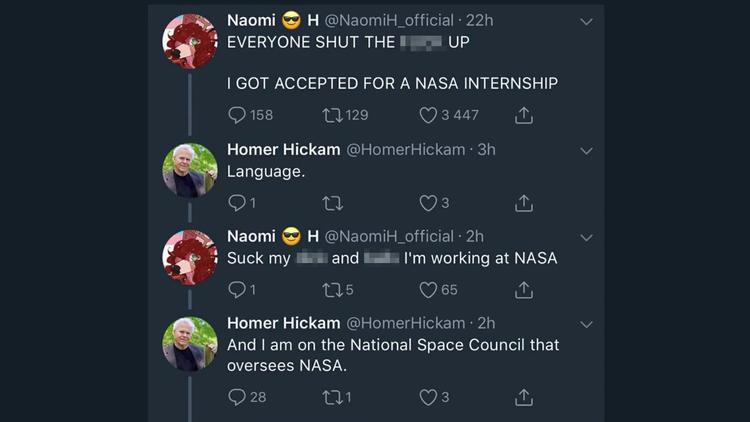Share Homer's National Space Council tweet

click(x=523, y=397)
